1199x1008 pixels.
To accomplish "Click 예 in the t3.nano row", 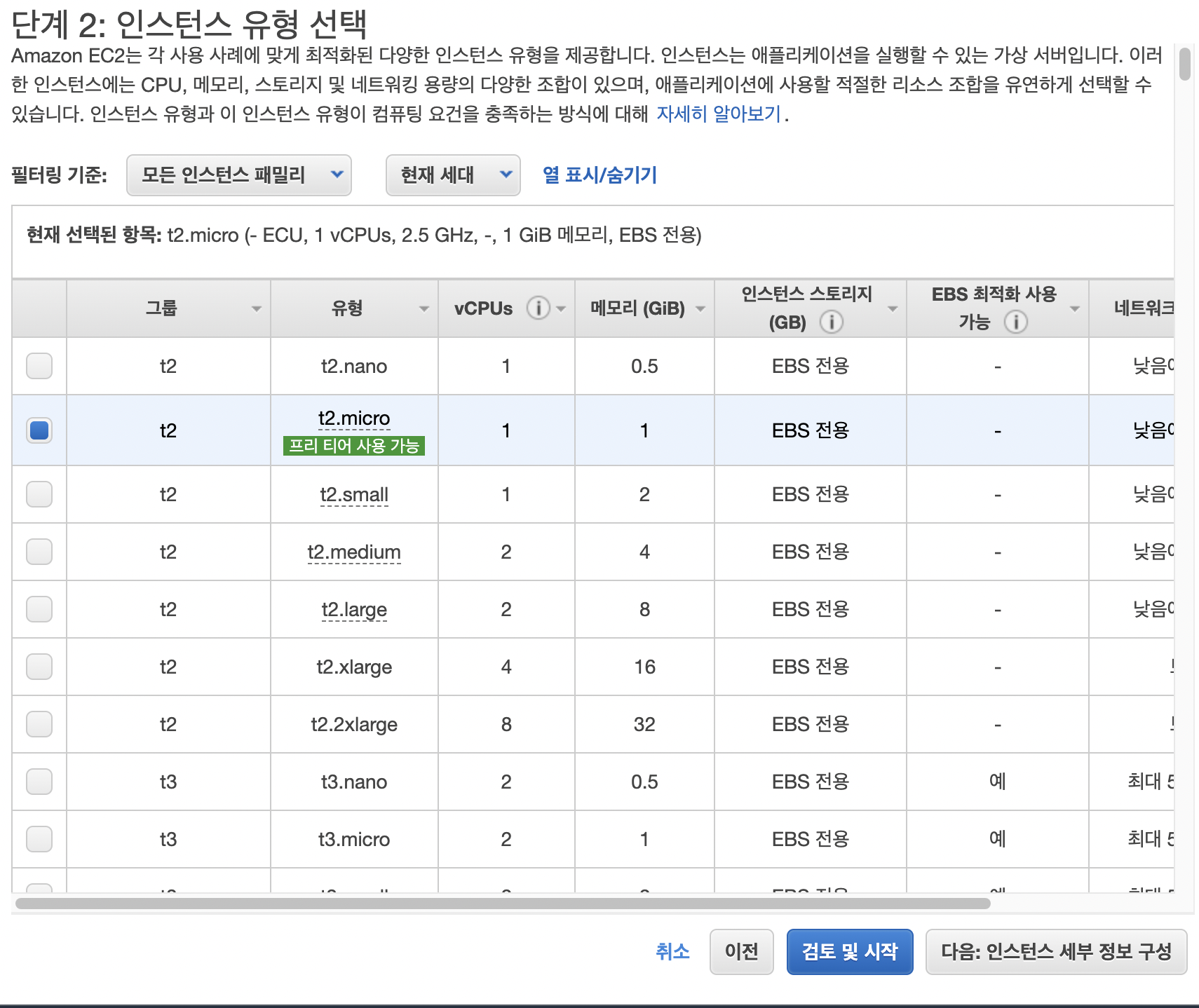I will [x=997, y=782].
